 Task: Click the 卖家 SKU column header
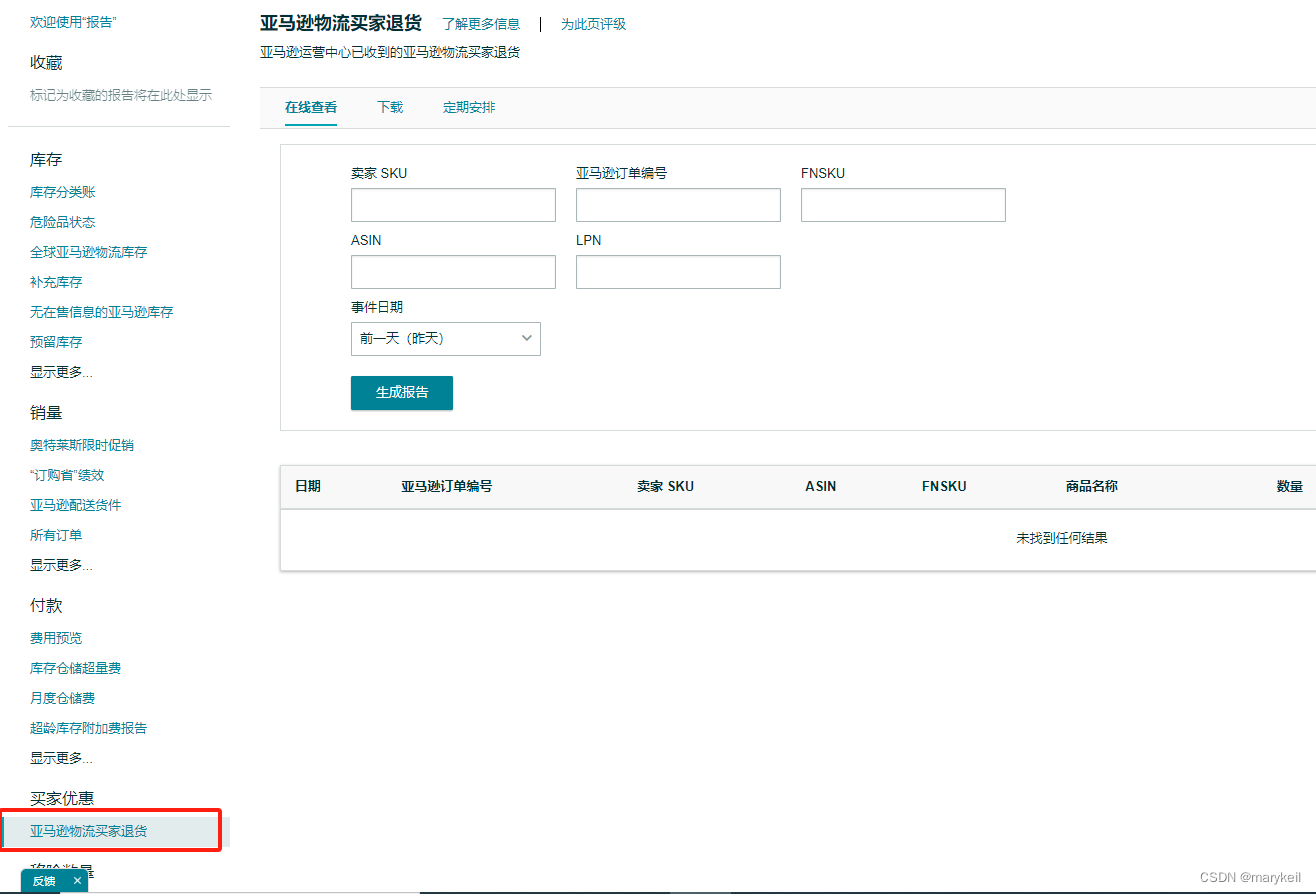(665, 486)
